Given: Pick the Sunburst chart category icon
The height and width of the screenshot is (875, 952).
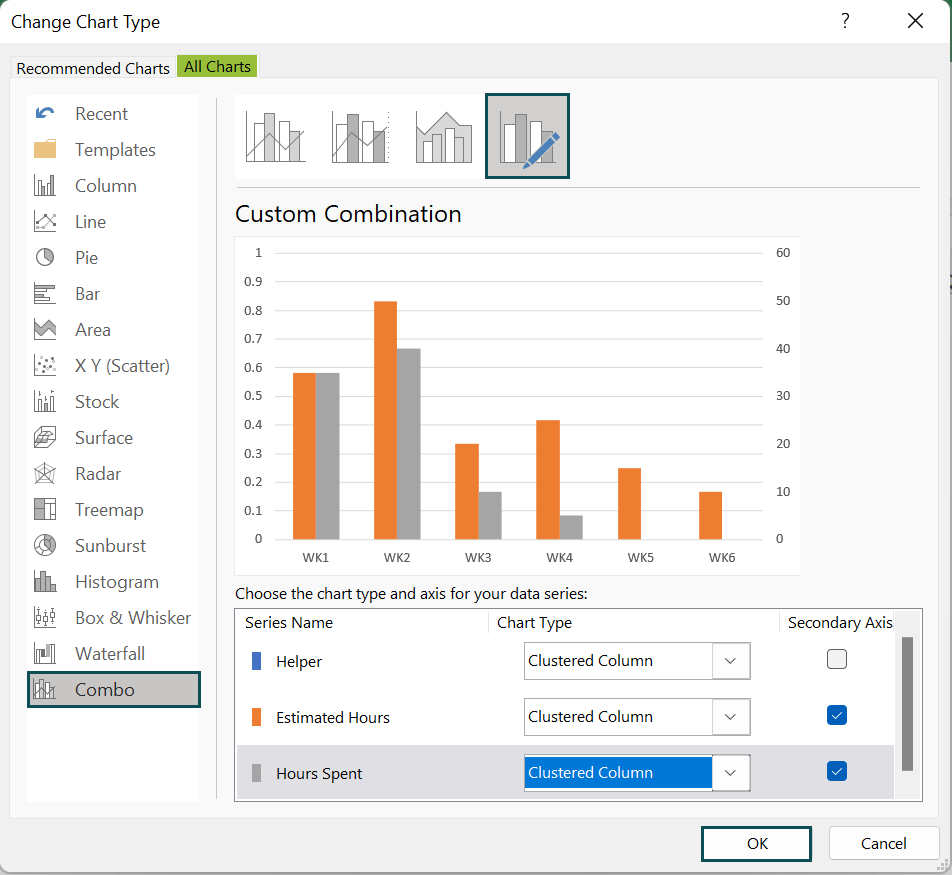Looking at the screenshot, I should tap(45, 545).
